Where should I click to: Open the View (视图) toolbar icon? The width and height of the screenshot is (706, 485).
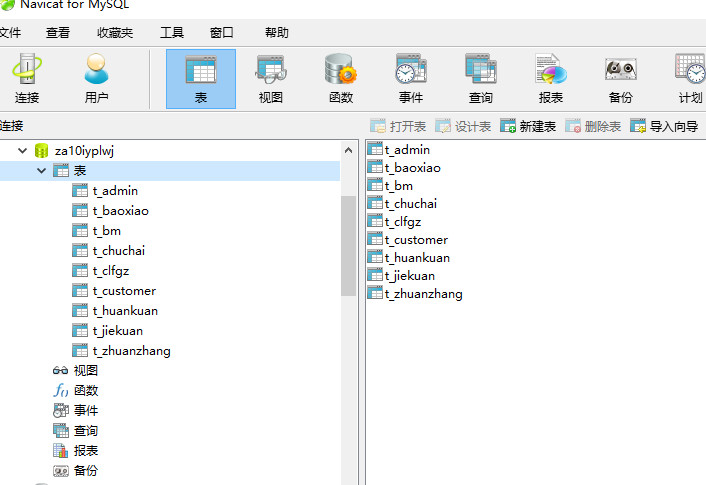(x=271, y=79)
